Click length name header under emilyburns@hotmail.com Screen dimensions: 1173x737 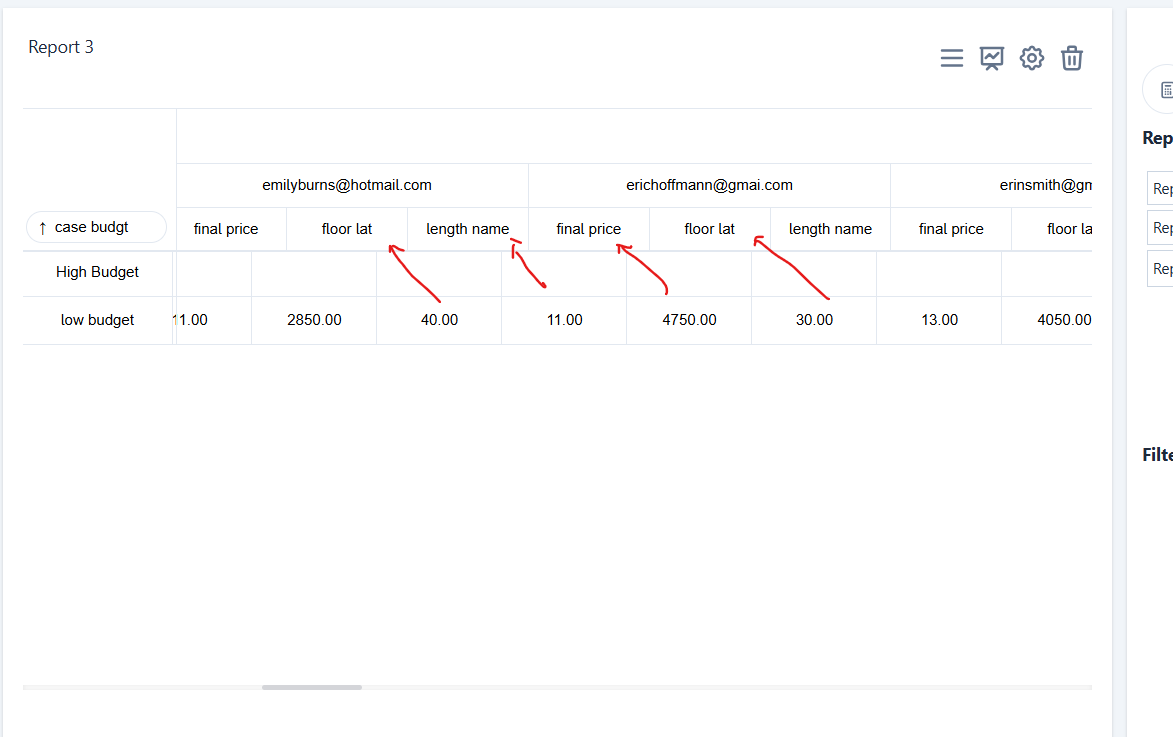[x=467, y=229]
